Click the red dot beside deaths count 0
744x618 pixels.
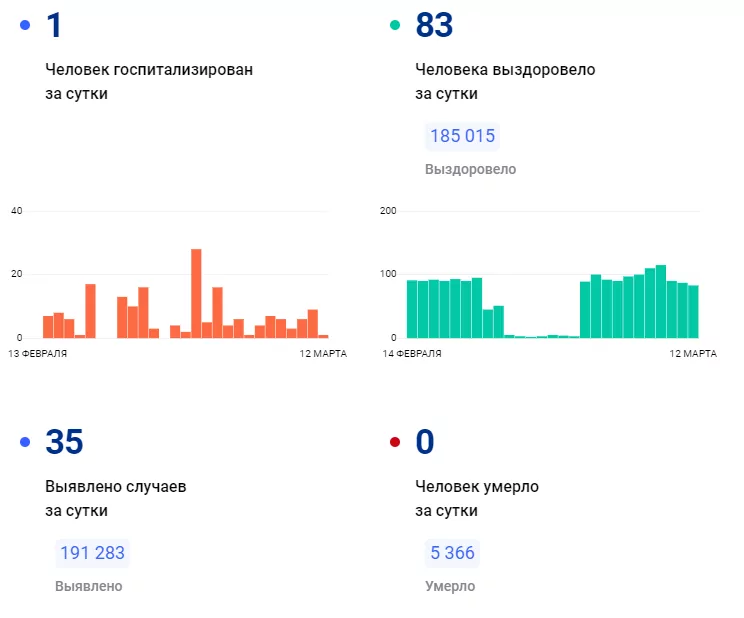395,442
